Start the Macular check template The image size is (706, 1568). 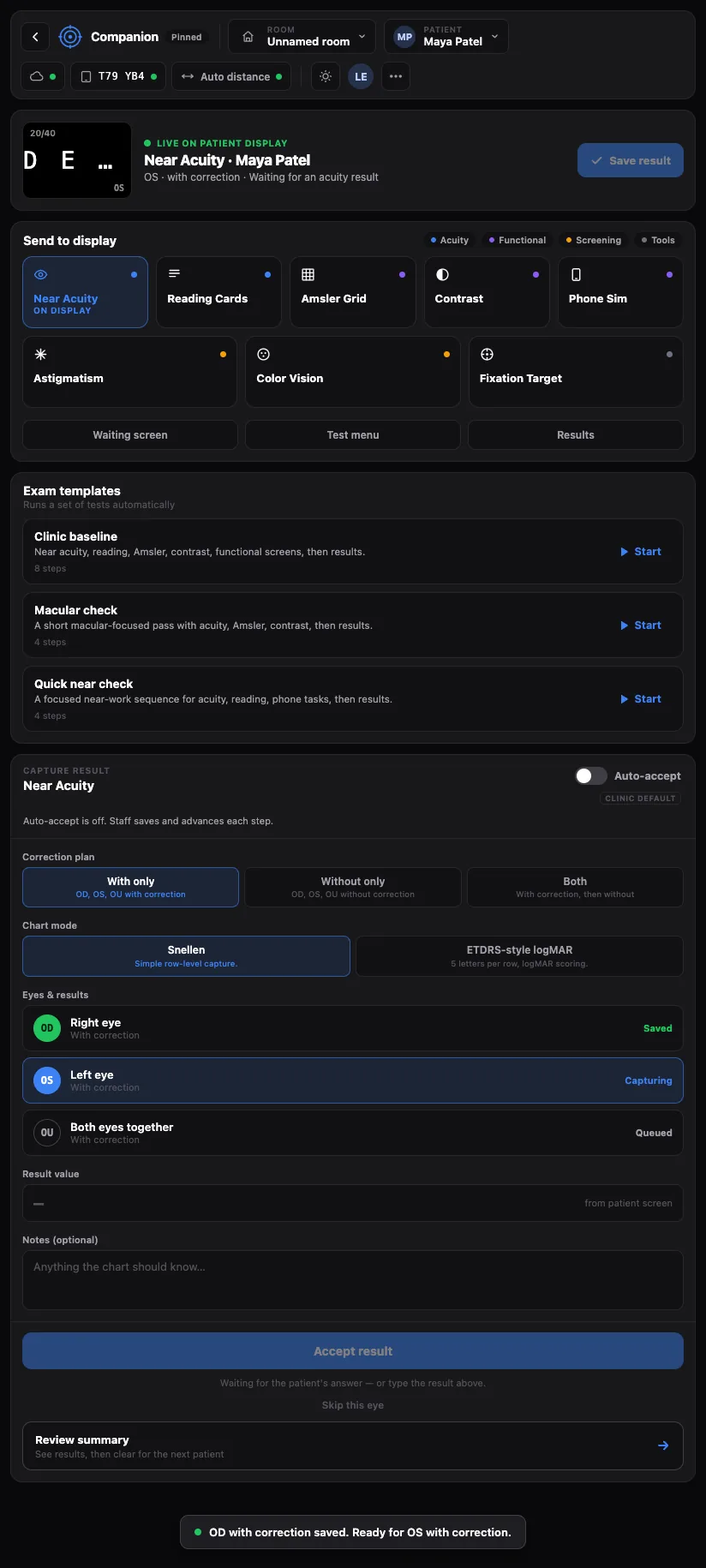click(x=641, y=625)
